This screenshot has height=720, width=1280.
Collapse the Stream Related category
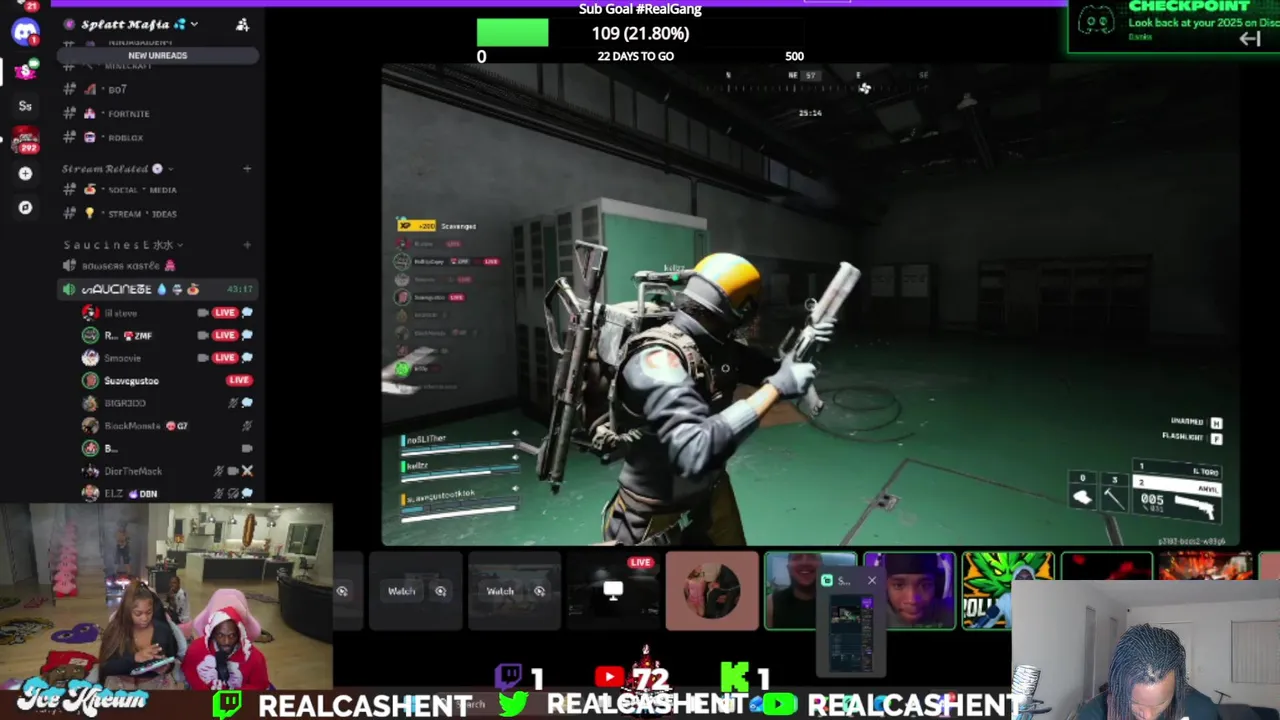pos(118,169)
